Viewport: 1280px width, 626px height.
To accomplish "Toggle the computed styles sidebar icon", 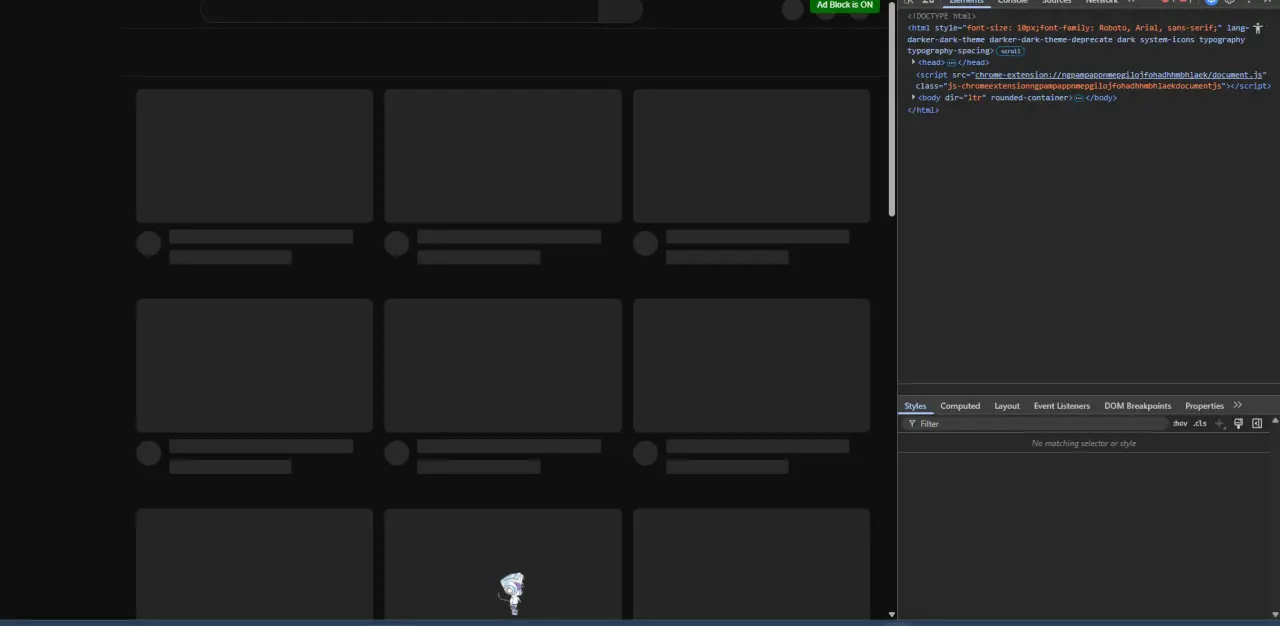I will tap(1257, 424).
